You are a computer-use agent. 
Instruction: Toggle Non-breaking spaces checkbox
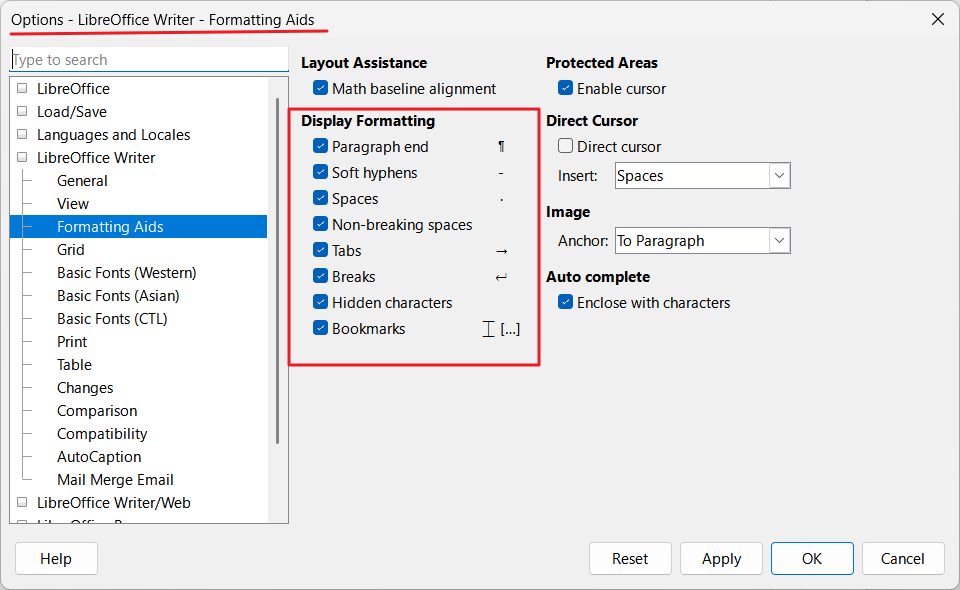tap(320, 224)
